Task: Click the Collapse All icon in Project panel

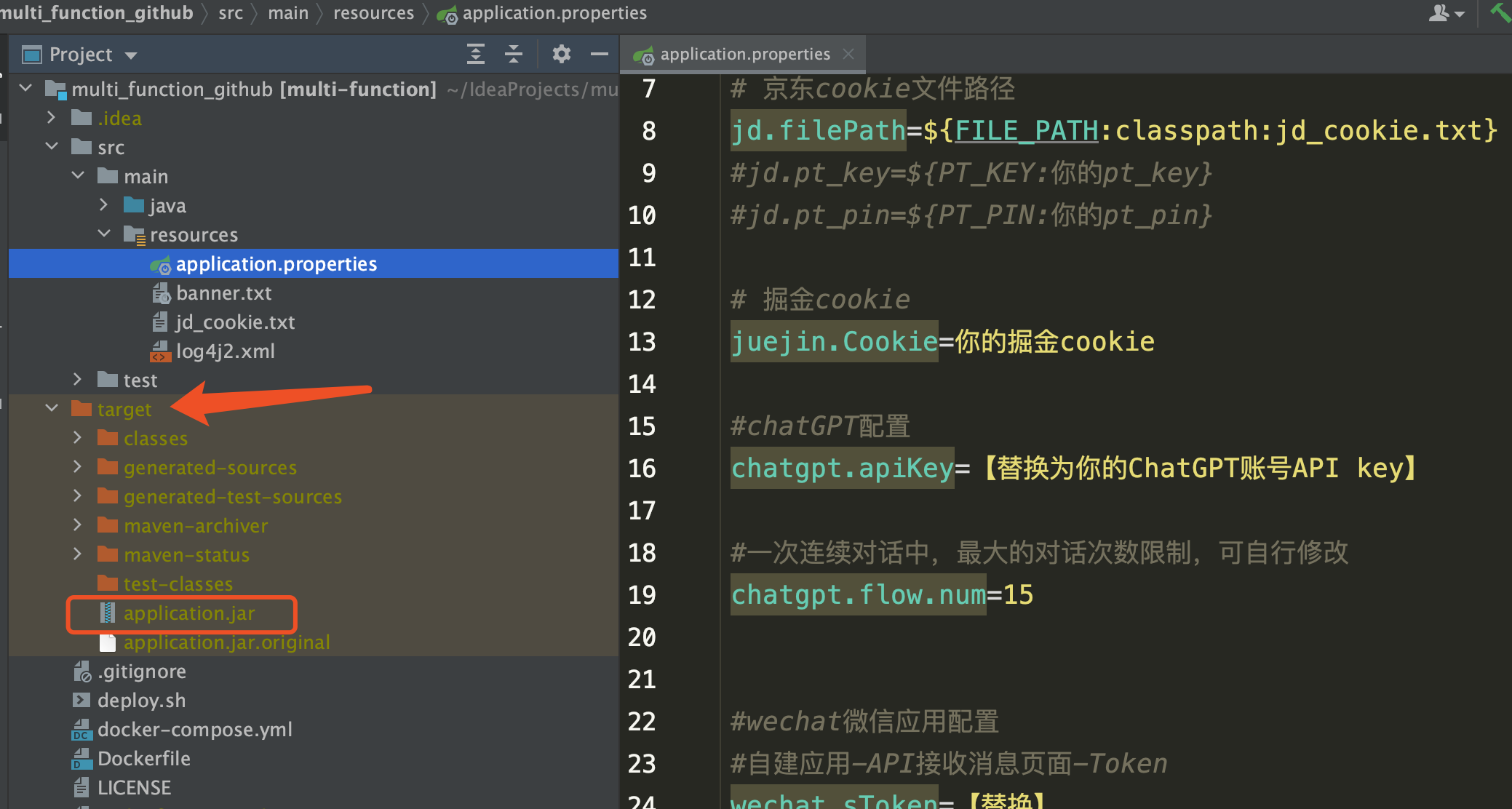Action: coord(514,54)
